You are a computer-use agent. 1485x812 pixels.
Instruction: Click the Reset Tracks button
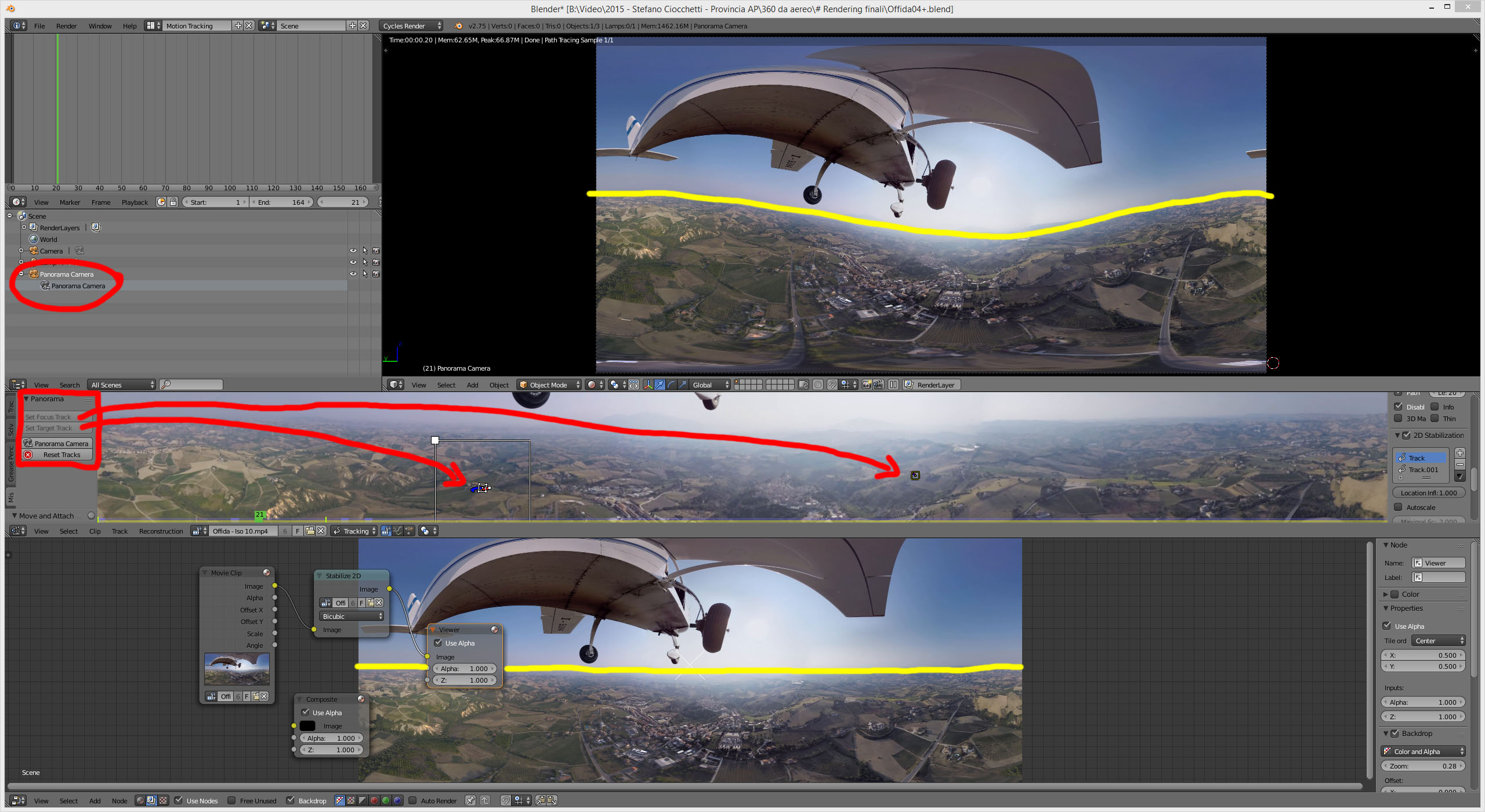[57, 455]
